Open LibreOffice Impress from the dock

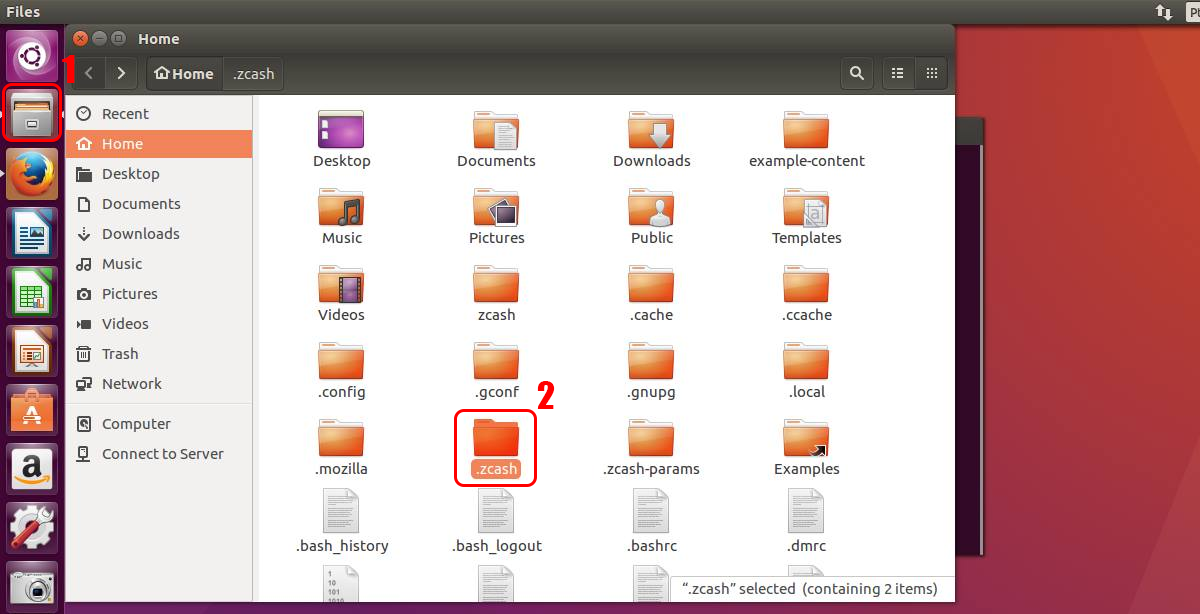[33, 351]
